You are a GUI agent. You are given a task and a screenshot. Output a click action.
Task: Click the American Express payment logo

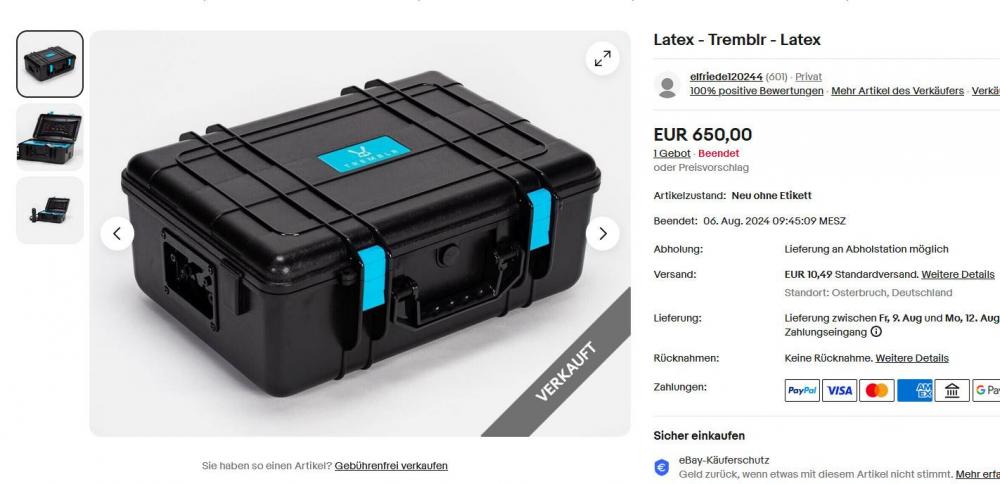(x=915, y=390)
